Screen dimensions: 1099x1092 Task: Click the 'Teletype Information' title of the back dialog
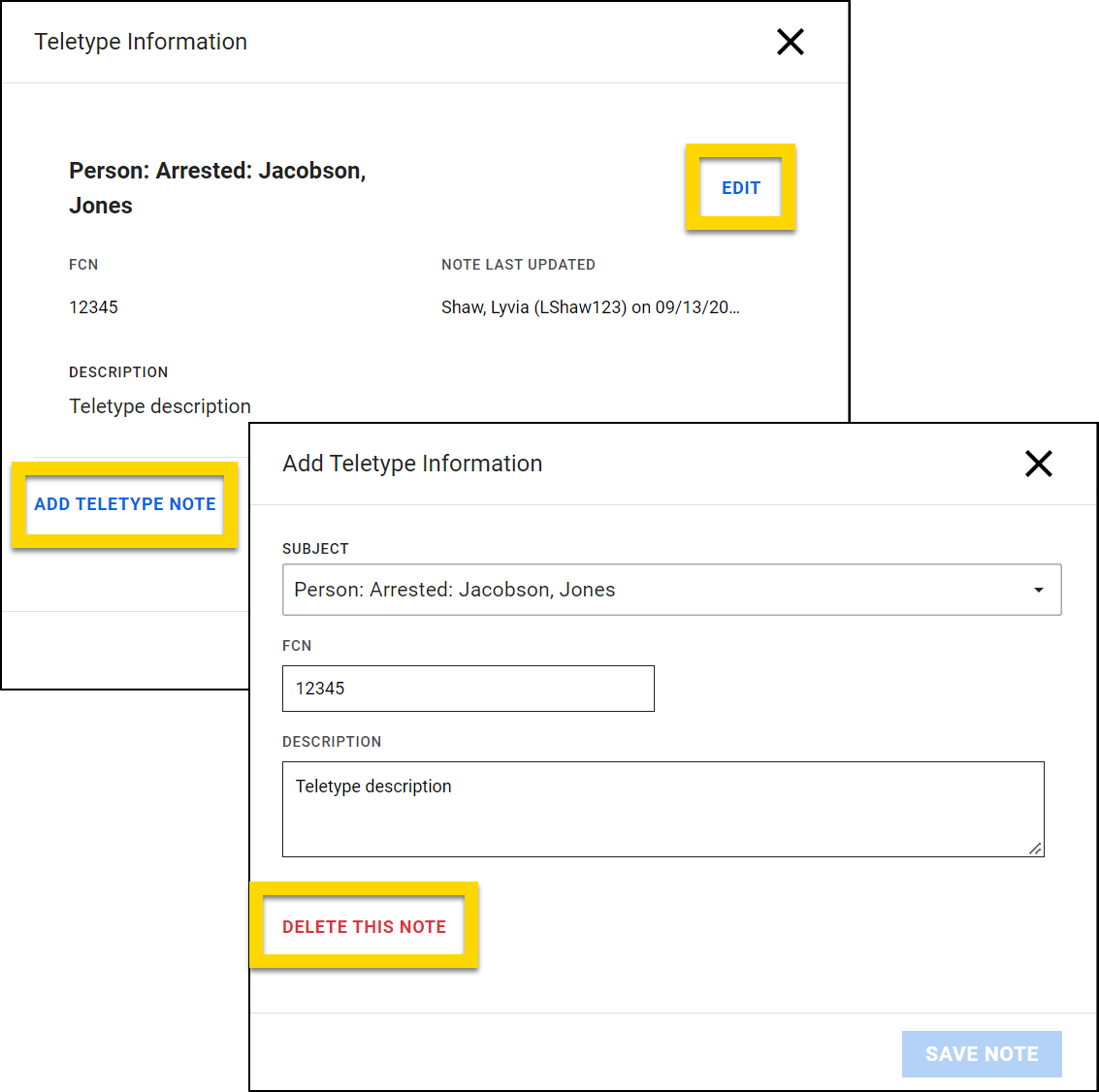pos(141,42)
